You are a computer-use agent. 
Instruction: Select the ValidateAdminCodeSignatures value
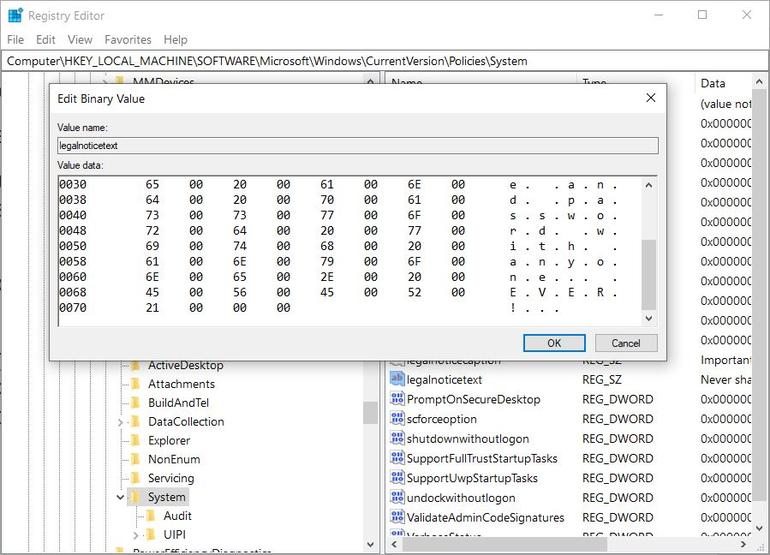click(485, 517)
